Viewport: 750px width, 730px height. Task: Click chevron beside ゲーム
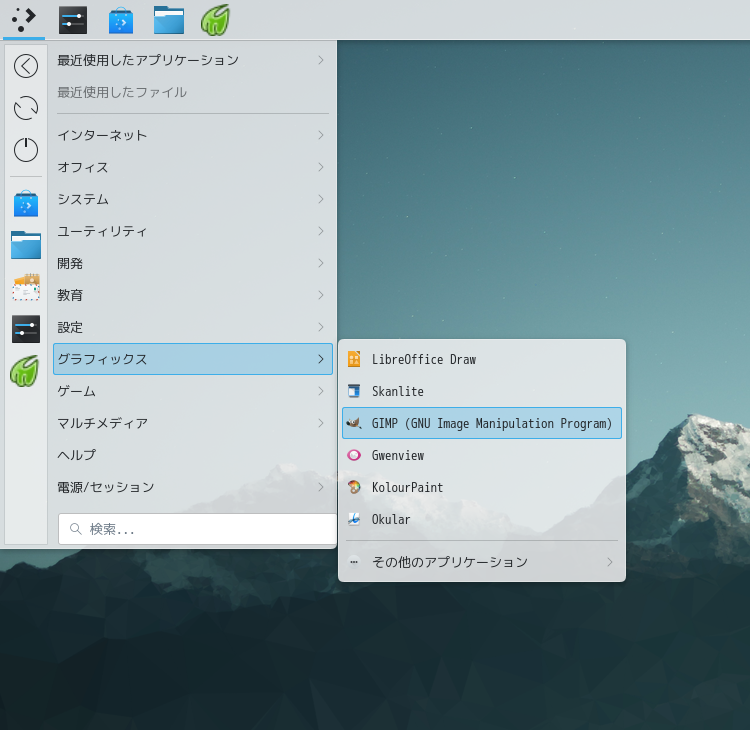pyautogui.click(x=321, y=391)
